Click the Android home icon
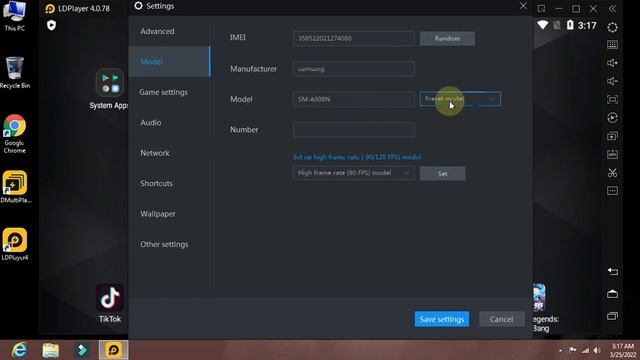The height and width of the screenshot is (360, 640). [612, 293]
